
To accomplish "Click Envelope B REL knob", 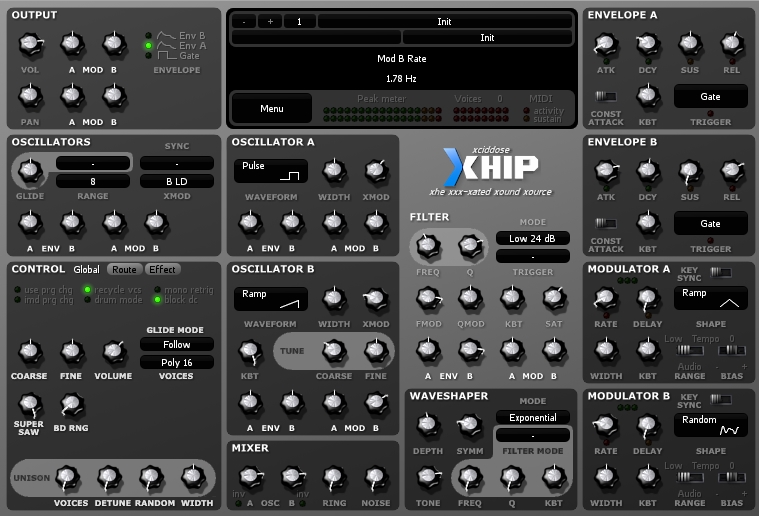I will pos(732,171).
